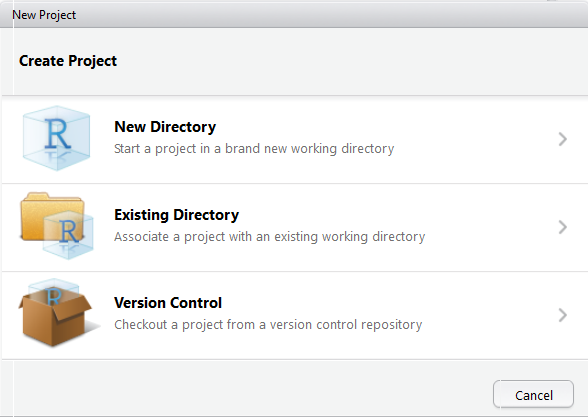This screenshot has height=417, width=588.
Task: Click 'Associate a project with an existing working directory'
Action: (x=270, y=237)
